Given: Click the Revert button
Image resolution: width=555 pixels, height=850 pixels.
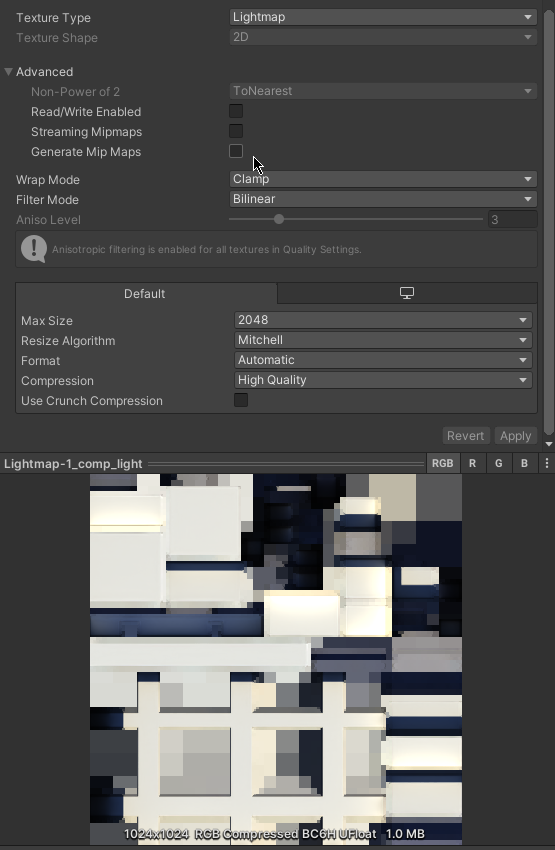Looking at the screenshot, I should [466, 436].
